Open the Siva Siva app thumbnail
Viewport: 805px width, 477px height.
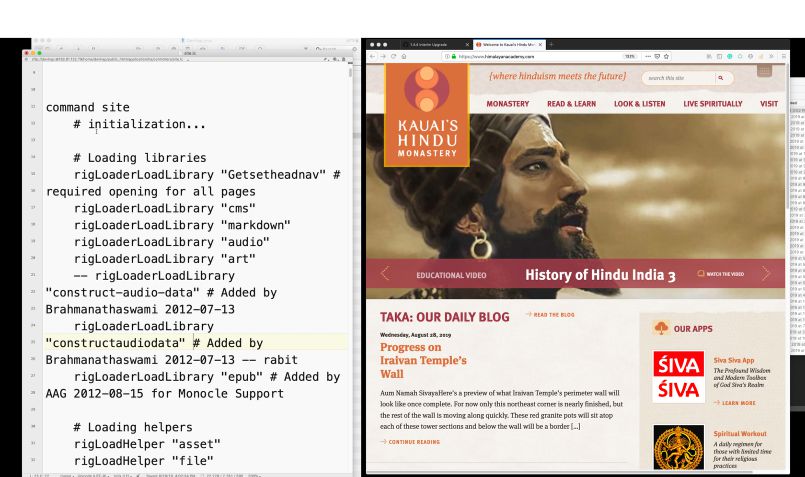[678, 377]
